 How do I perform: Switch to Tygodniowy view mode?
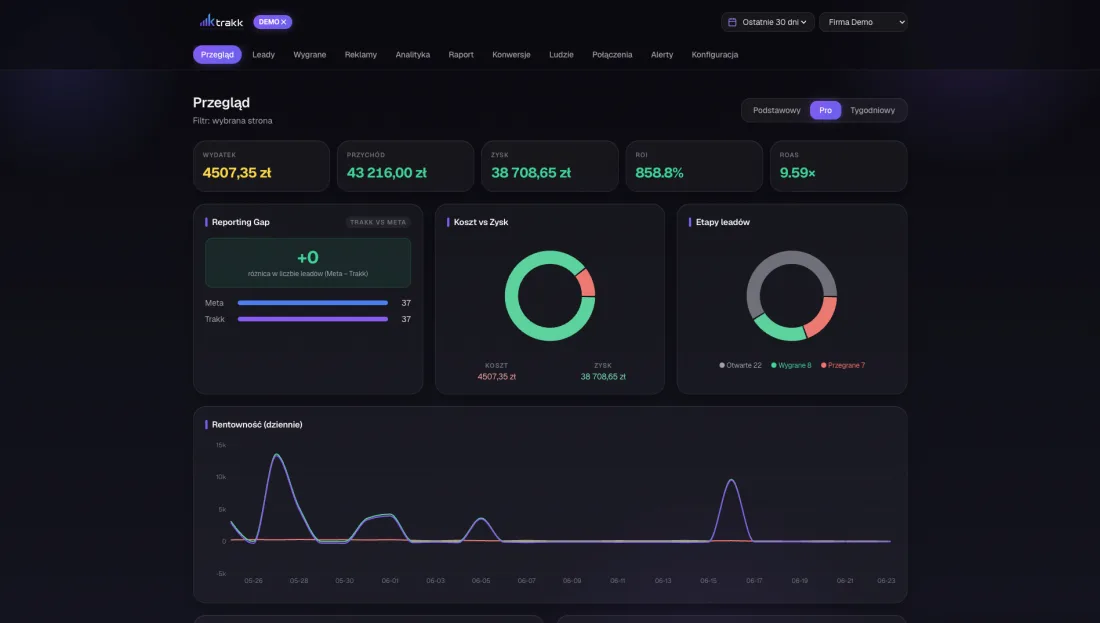click(x=872, y=110)
